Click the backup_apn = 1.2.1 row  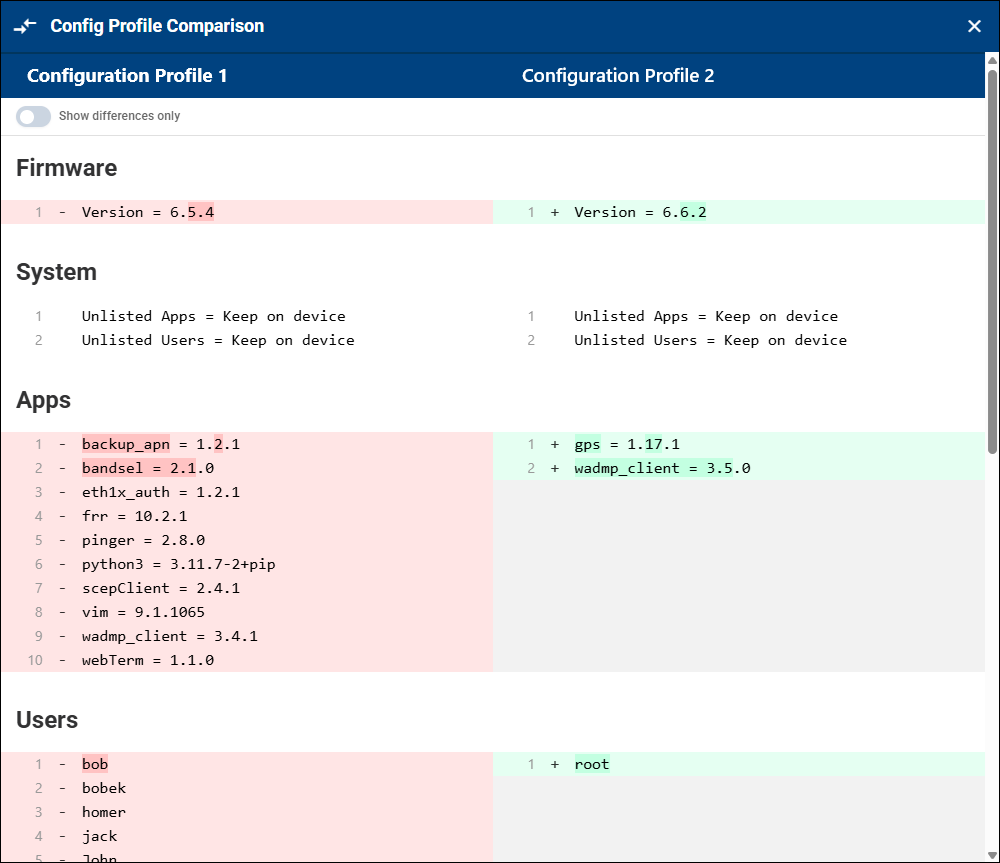tap(247, 444)
